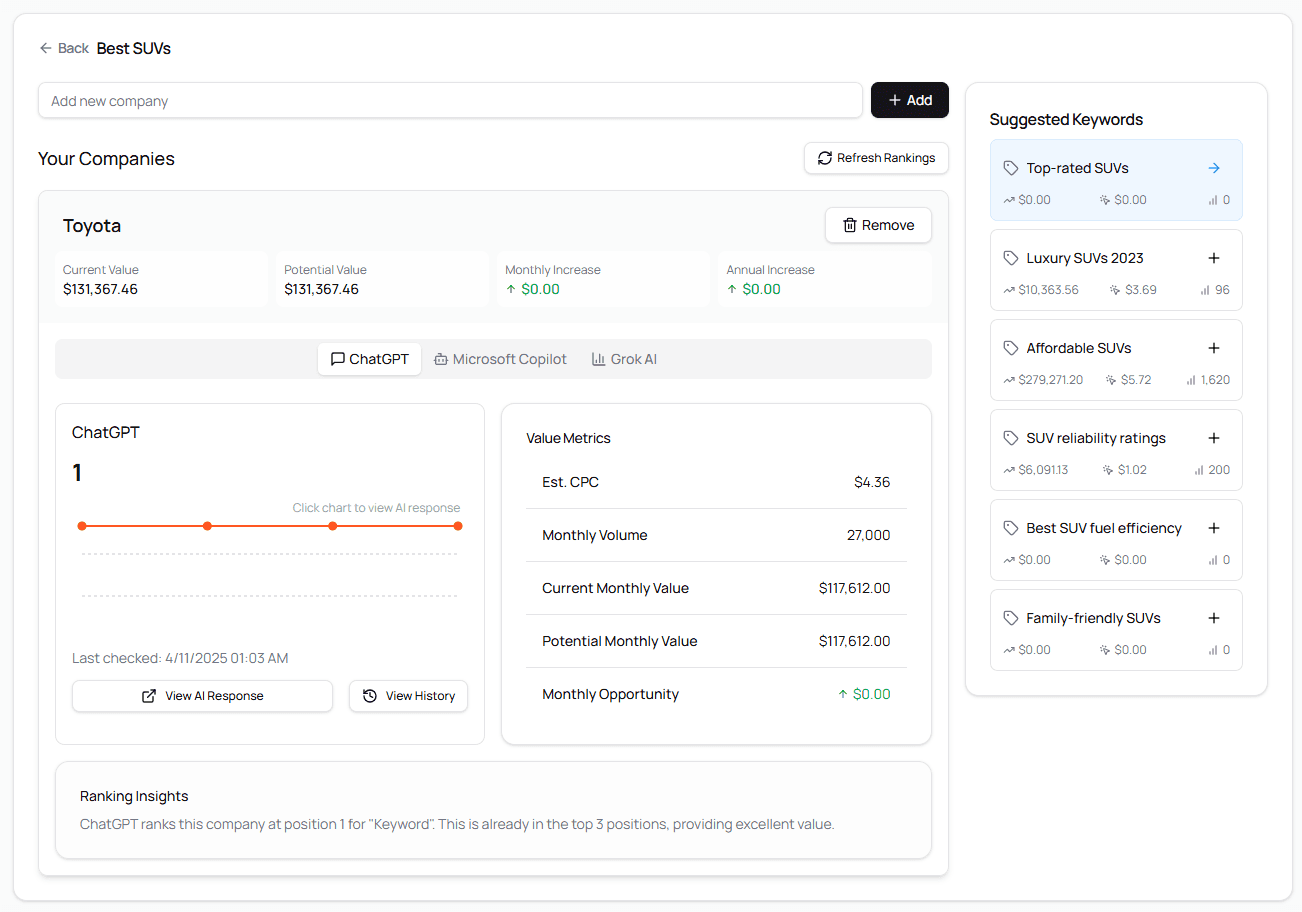Switch to the Grok AI tab
This screenshot has width=1302, height=912.
[624, 359]
